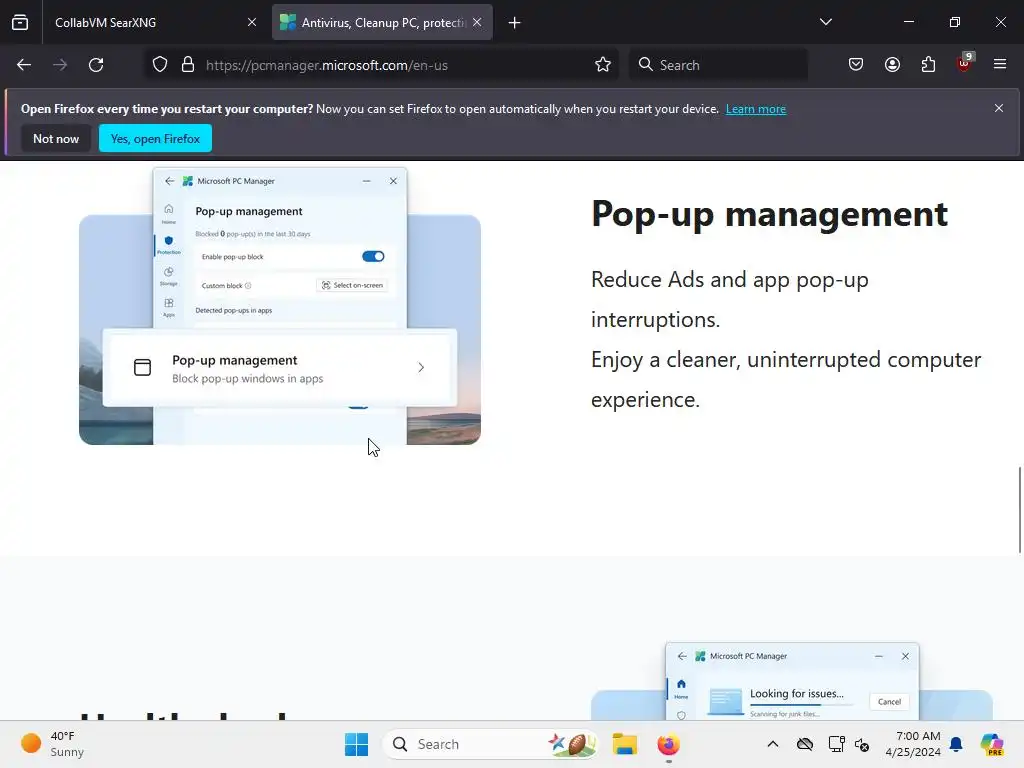Image resolution: width=1024 pixels, height=768 pixels.
Task: Select the Antivirus, Cleanup PC tab
Action: (x=382, y=22)
